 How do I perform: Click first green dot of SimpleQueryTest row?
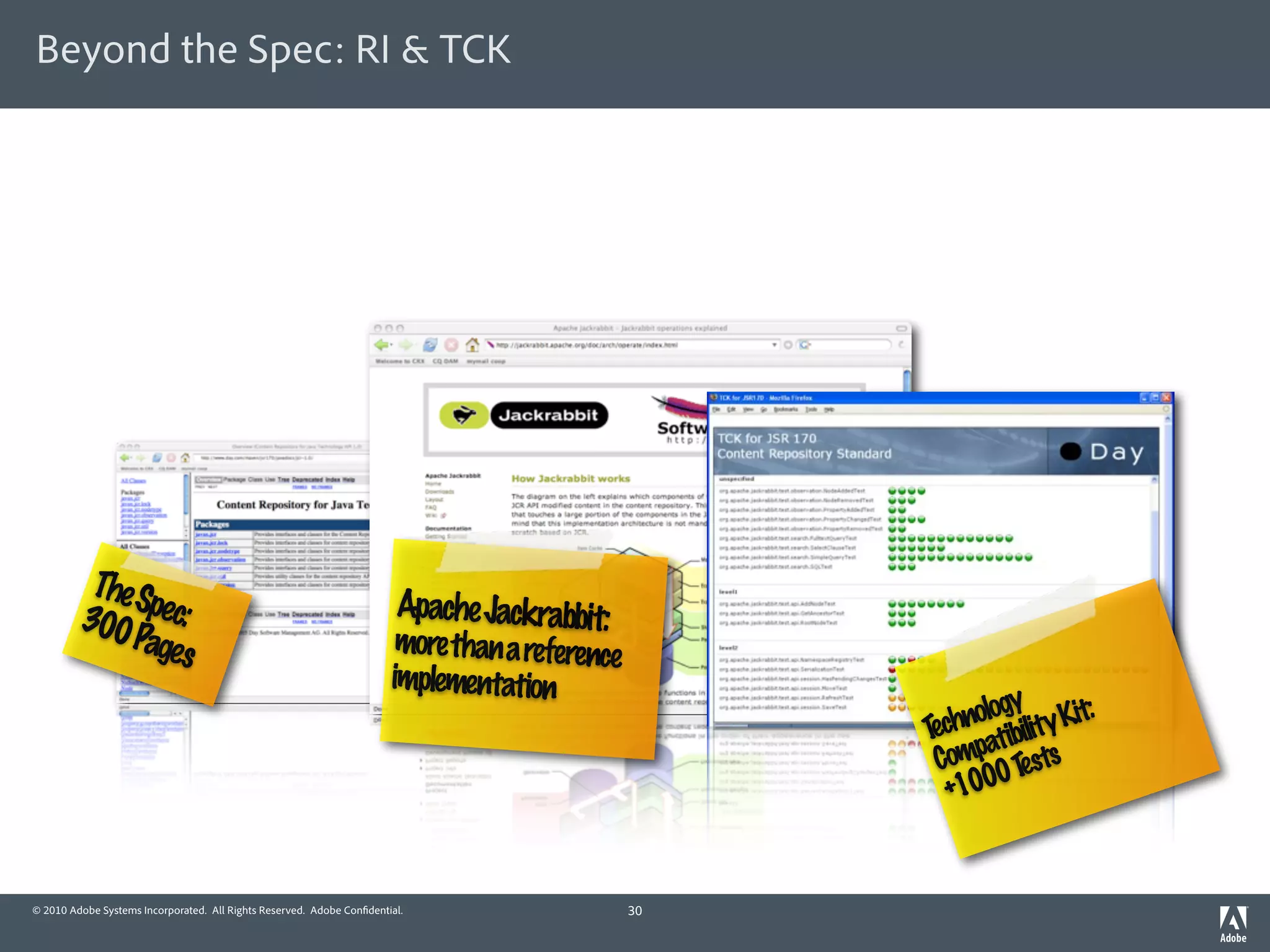[892, 557]
